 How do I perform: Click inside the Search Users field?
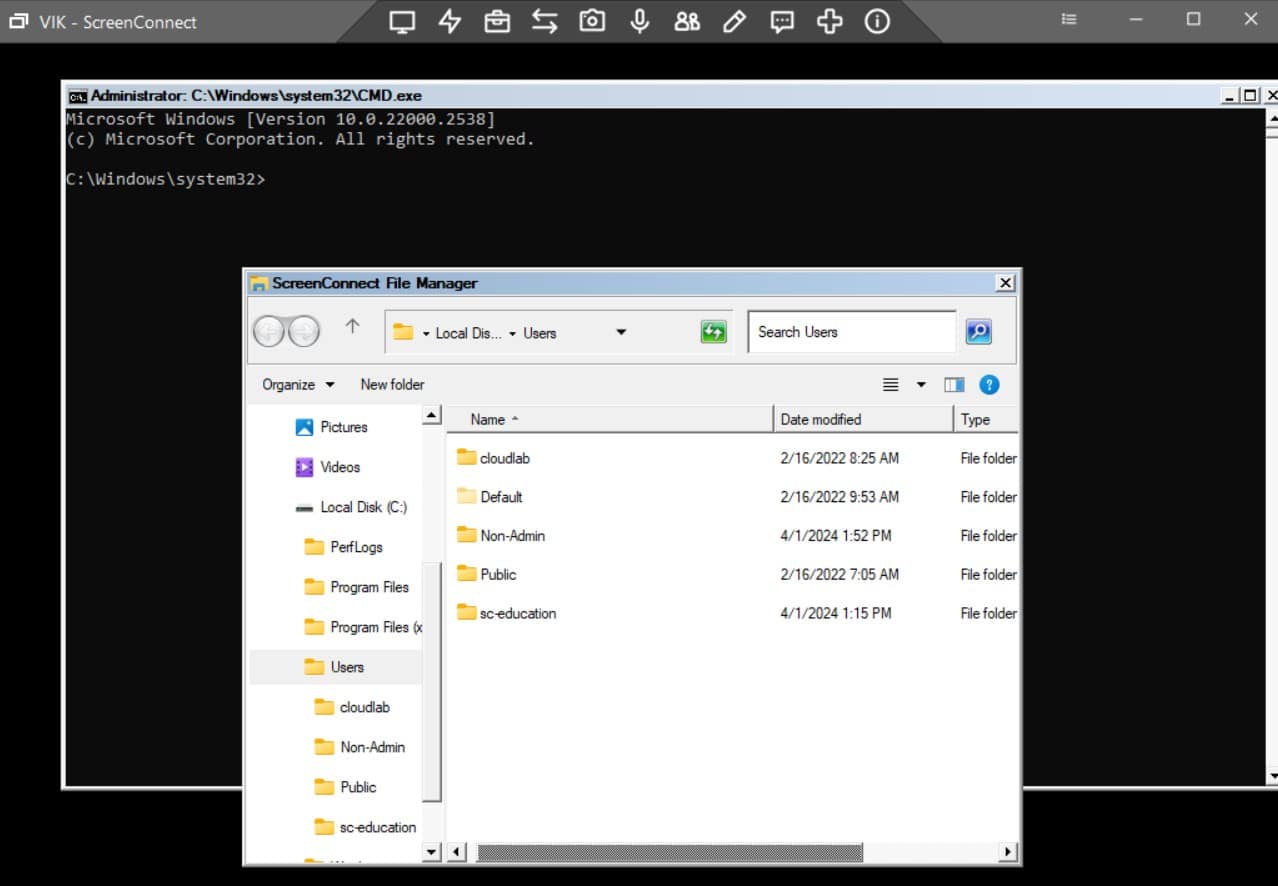click(851, 331)
